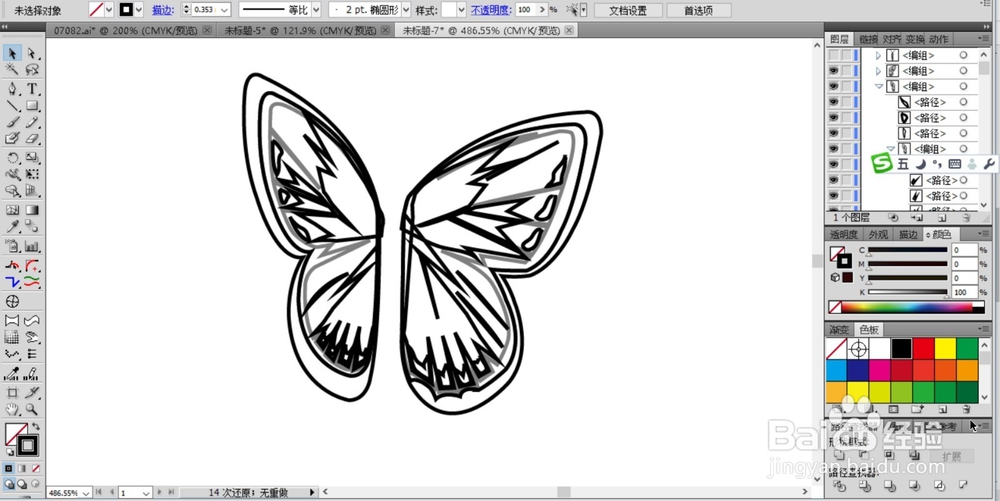1000x501 pixels.
Task: Click target circle of first path row
Action: pyautogui.click(x=963, y=102)
